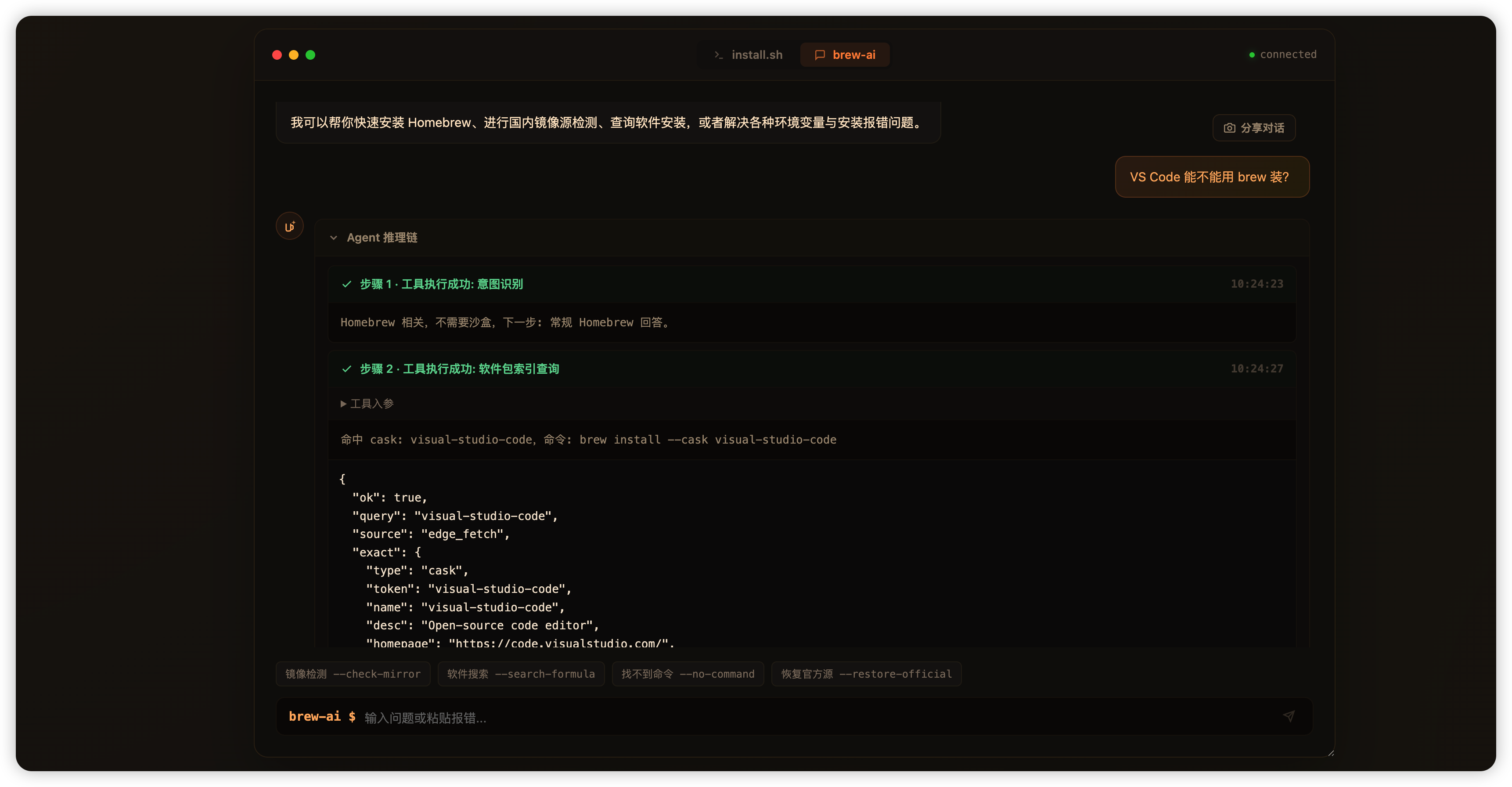Click the "ok": true JSON line

click(x=390, y=498)
